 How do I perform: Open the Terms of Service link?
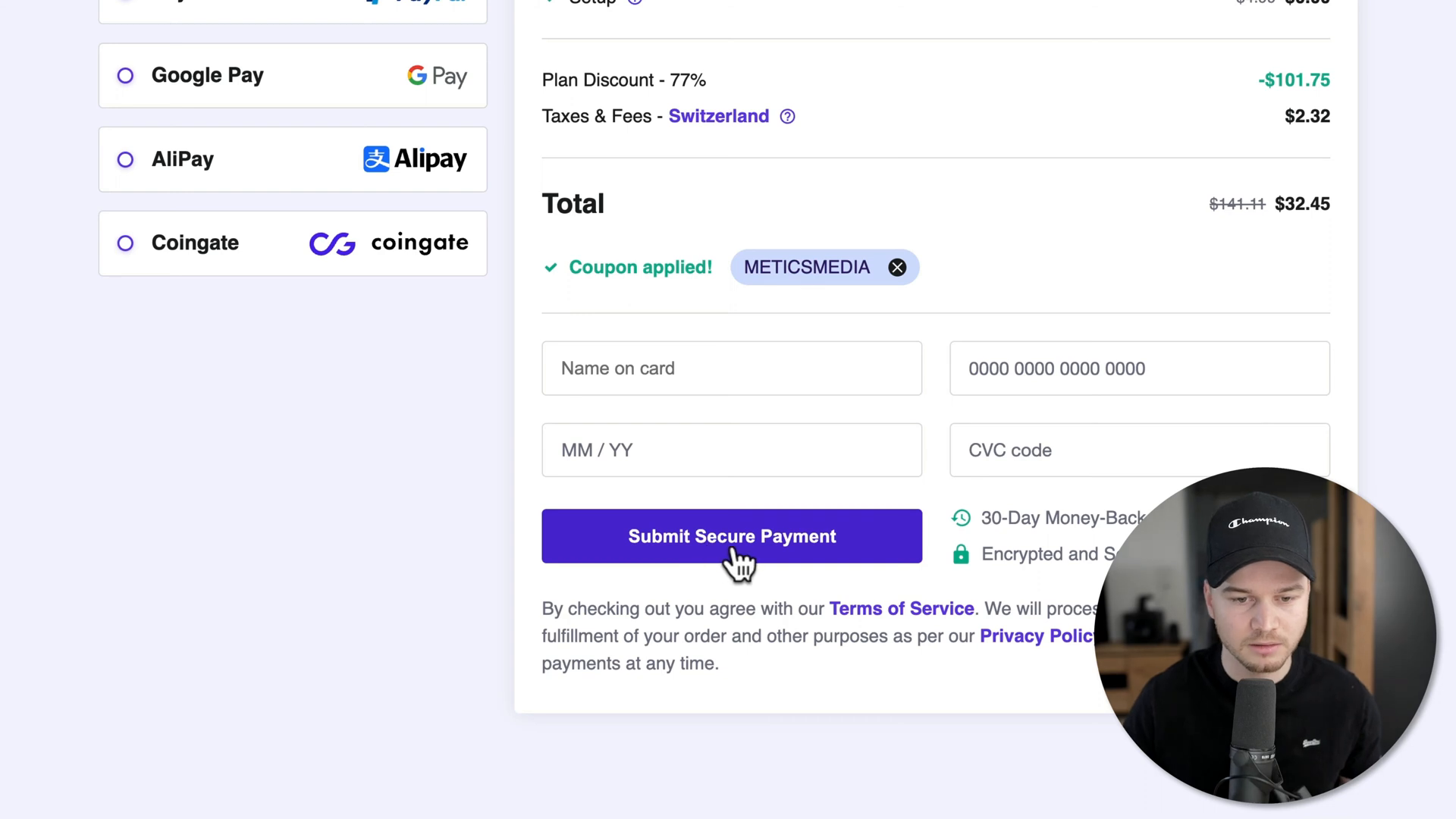point(902,608)
